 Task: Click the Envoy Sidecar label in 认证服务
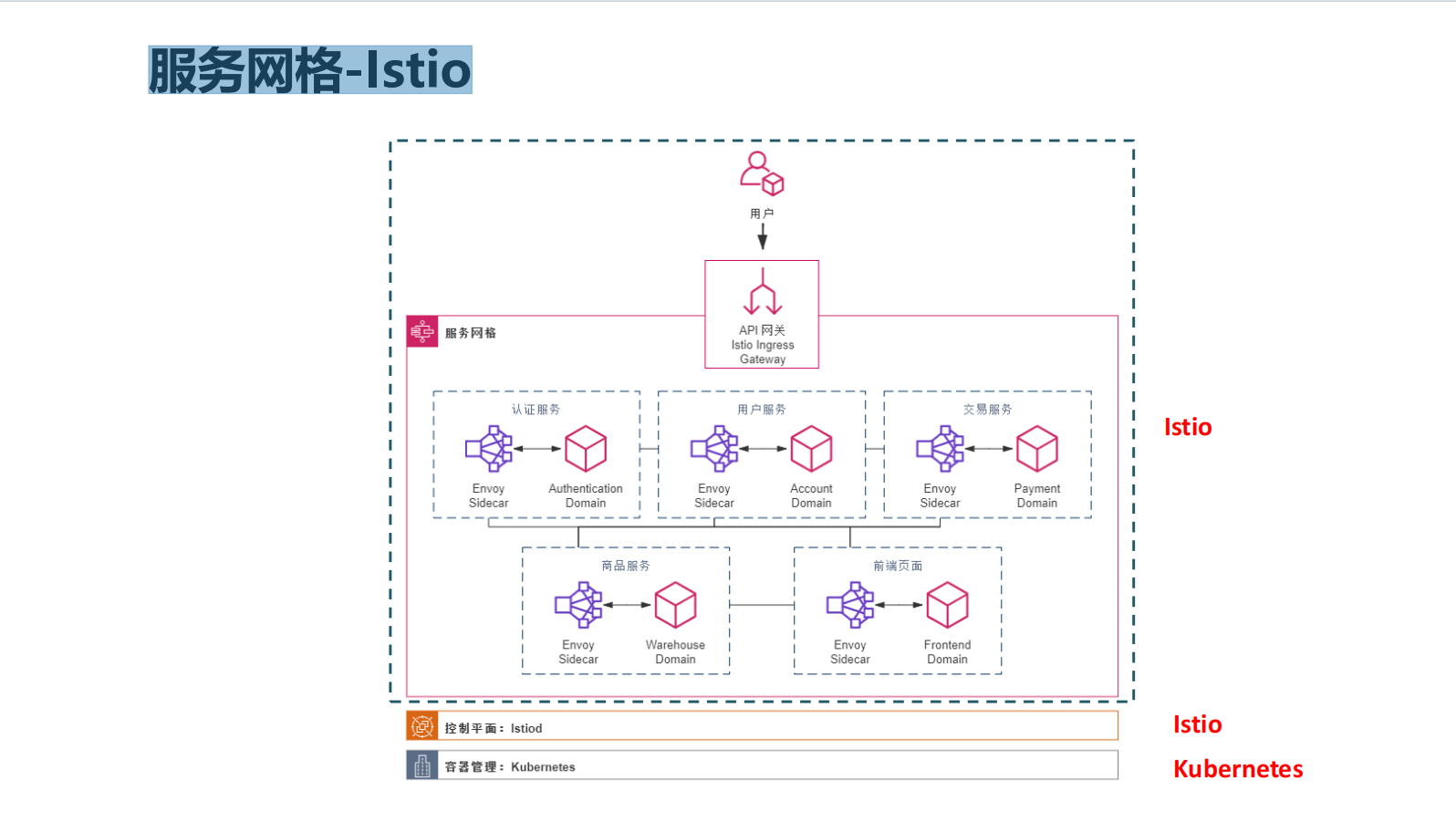point(489,495)
